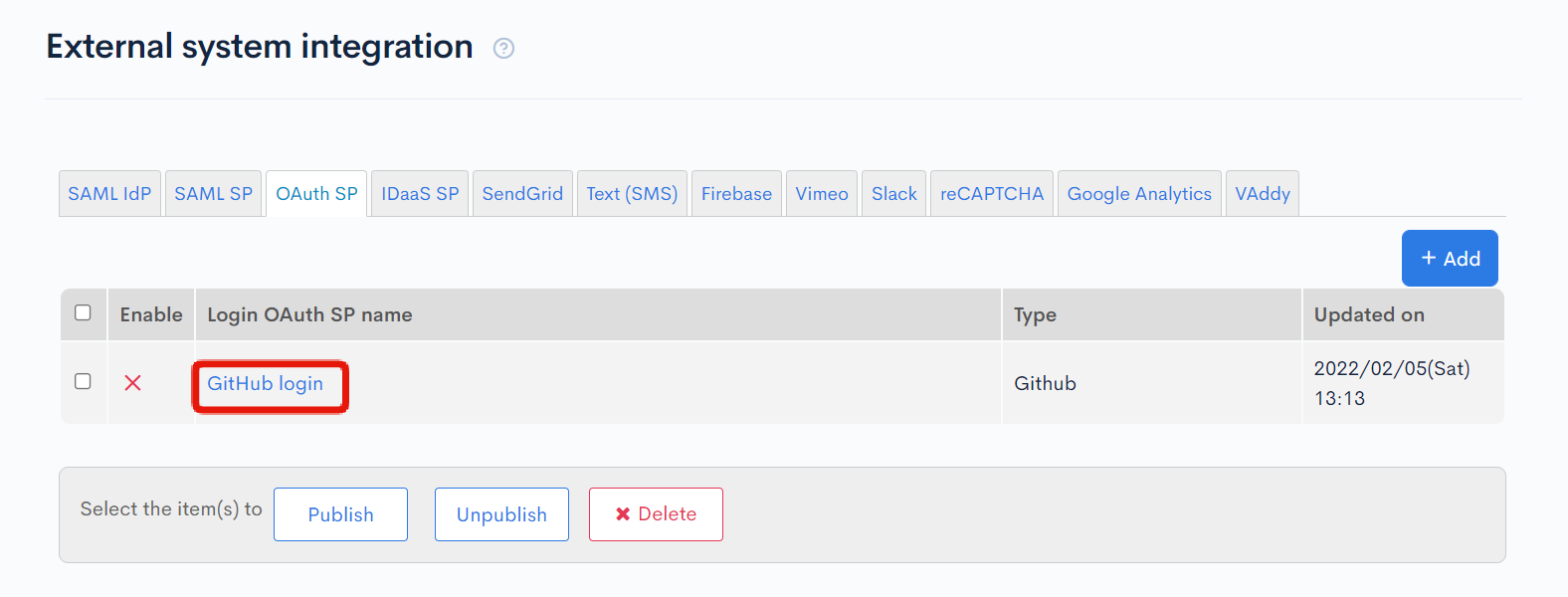
Task: Click the Publish button
Action: 340,514
